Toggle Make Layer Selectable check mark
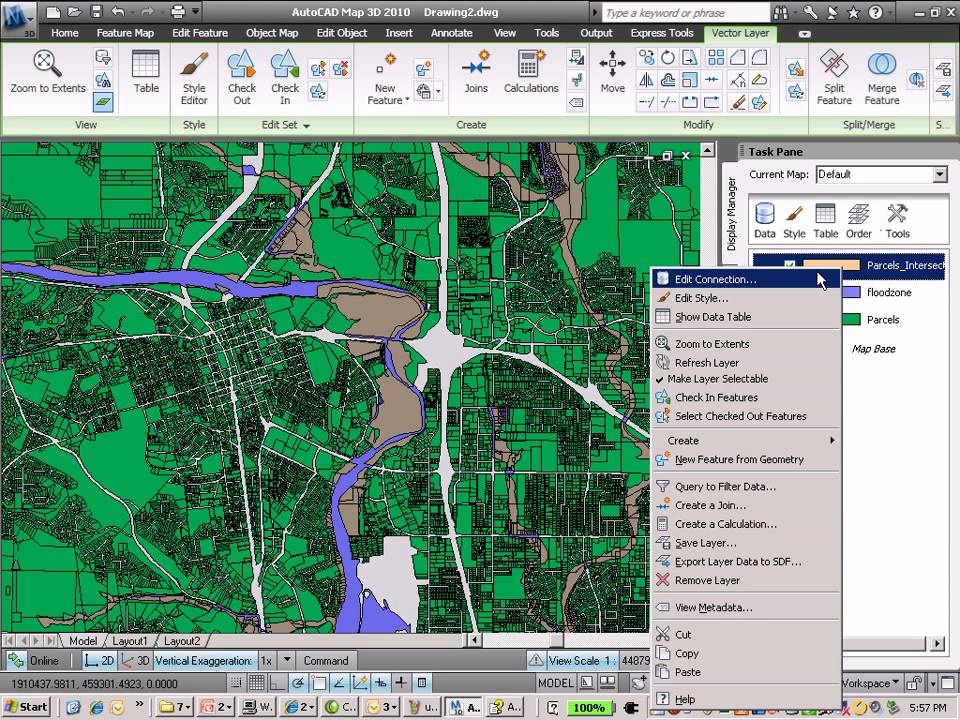960x720 pixels. tap(659, 379)
